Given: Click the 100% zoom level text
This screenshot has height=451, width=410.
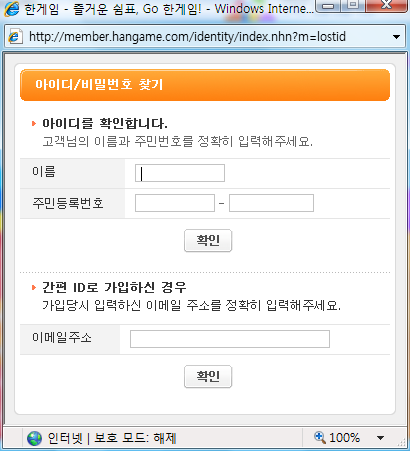Looking at the screenshot, I should point(344,437).
